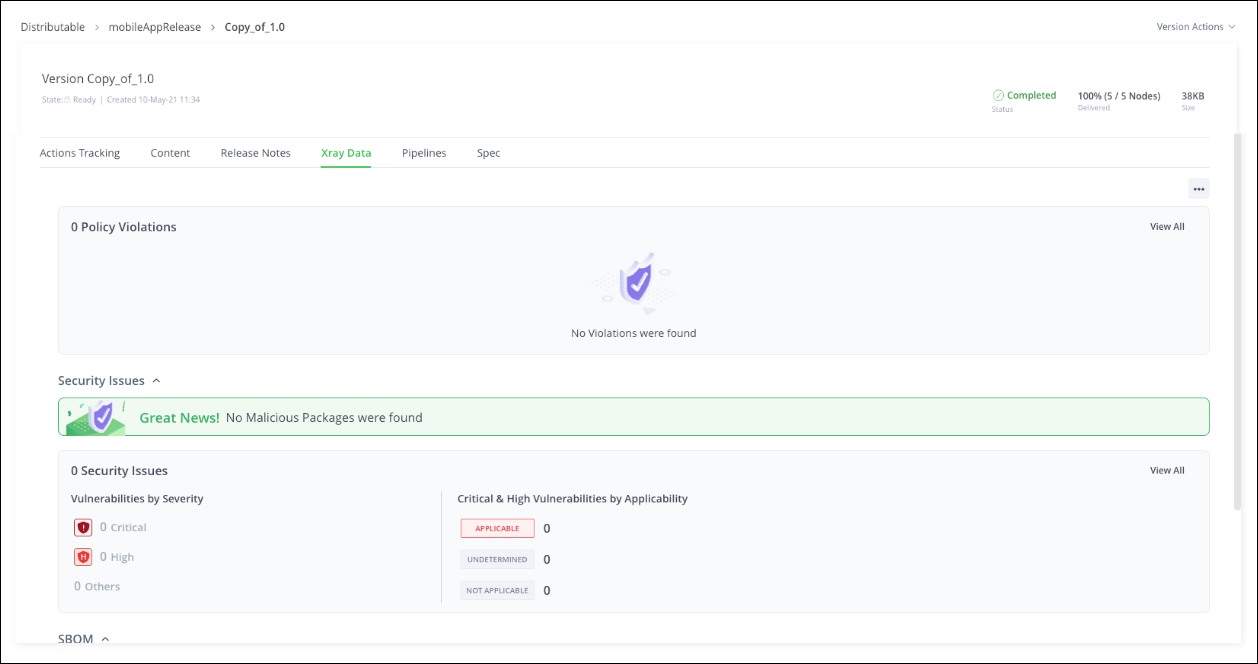Click '0 High' count

coord(117,557)
